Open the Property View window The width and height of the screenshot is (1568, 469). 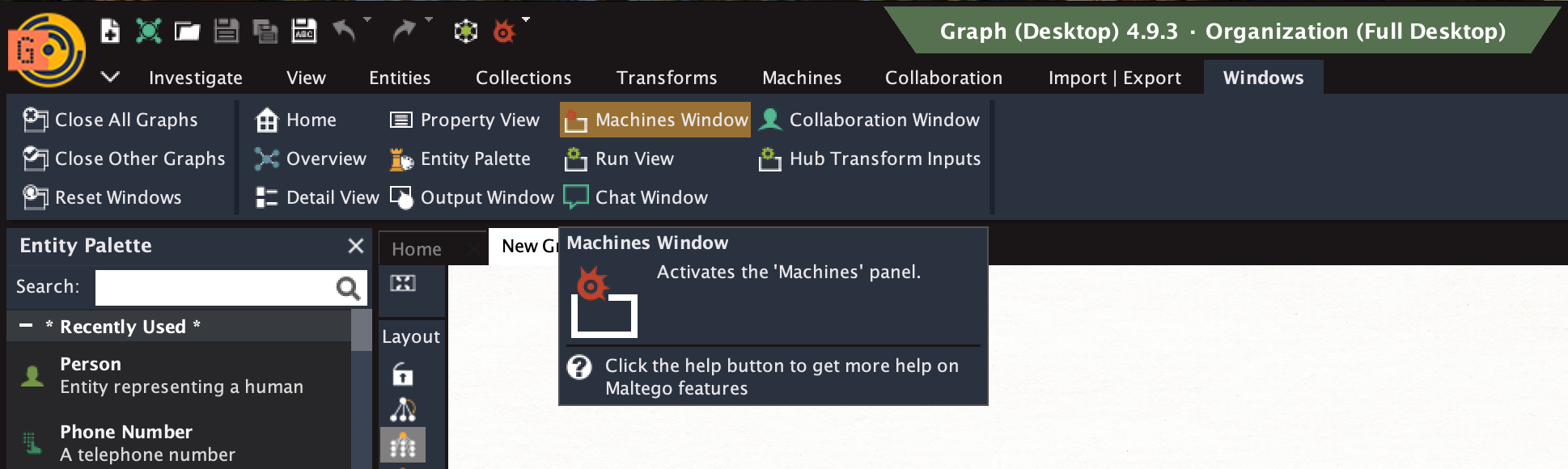coord(464,120)
